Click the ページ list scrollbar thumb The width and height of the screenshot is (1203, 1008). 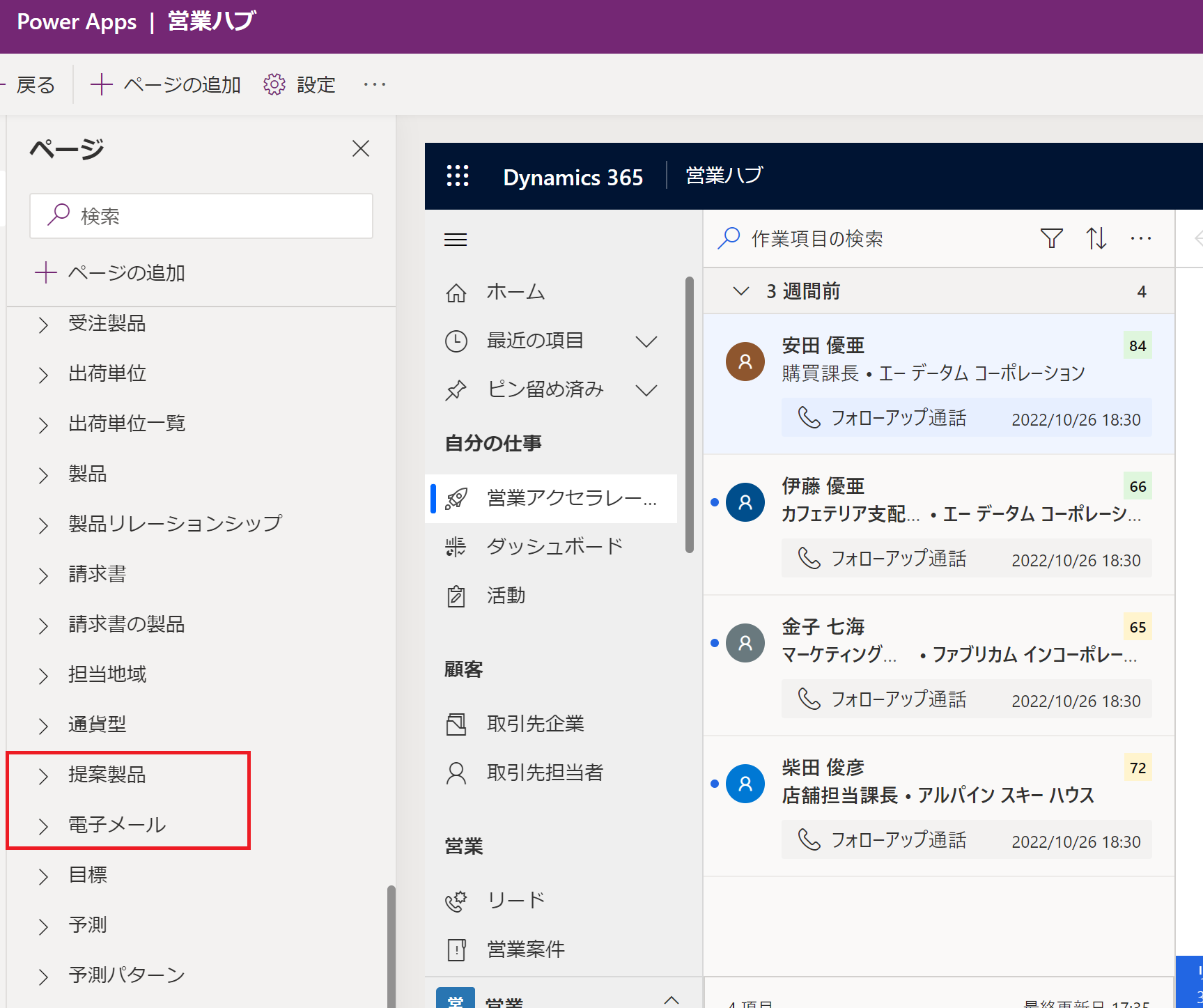[391, 946]
